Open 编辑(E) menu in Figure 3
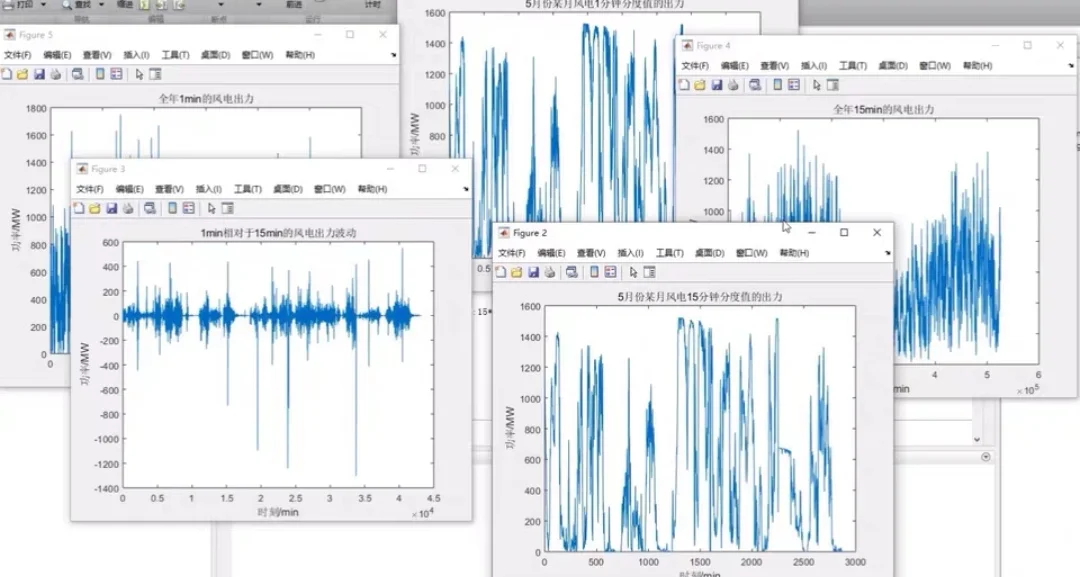Screen dimensions: 1080x577 pyautogui.click(x=129, y=189)
